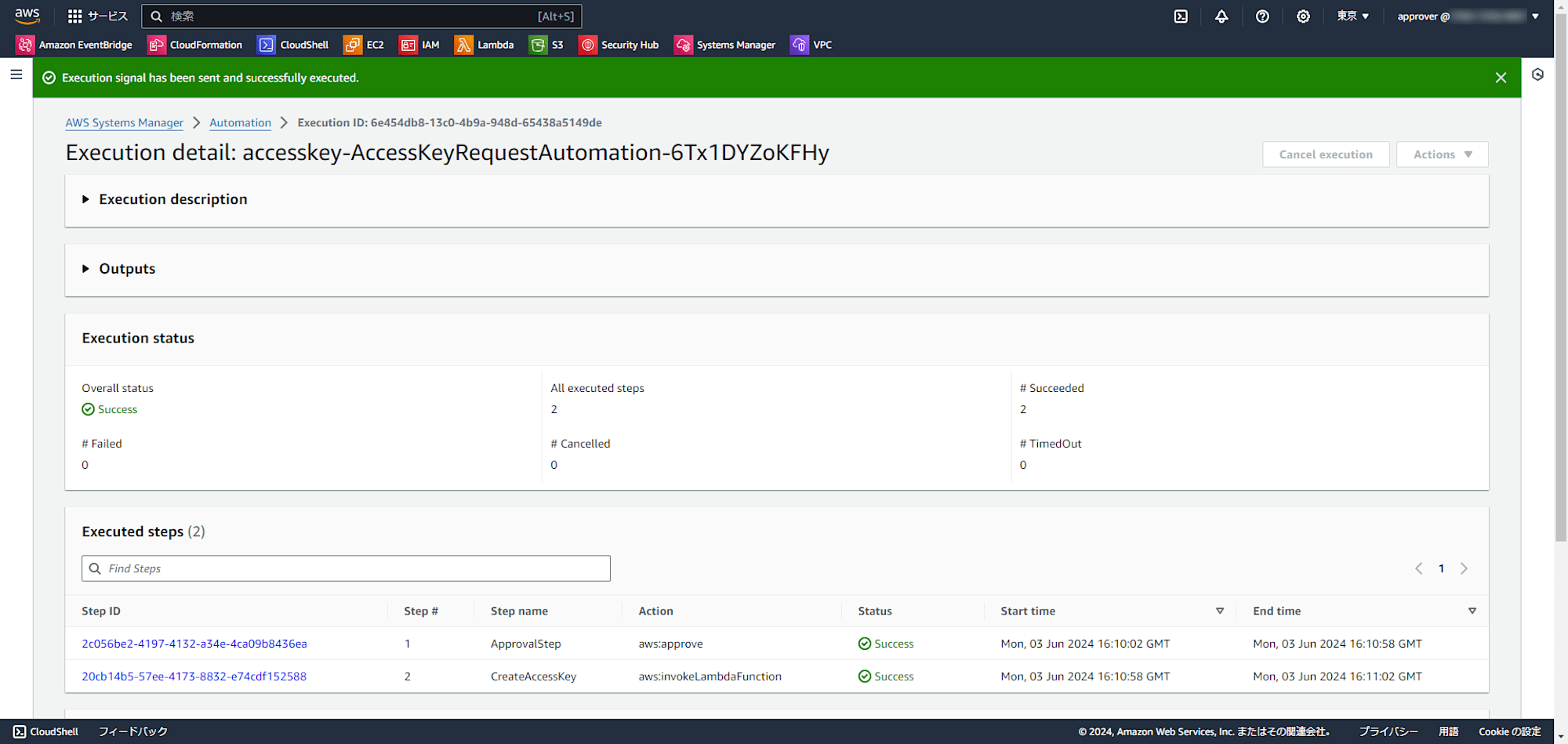
Task: Open S3 shortcut in favorites bar
Action: click(x=546, y=45)
